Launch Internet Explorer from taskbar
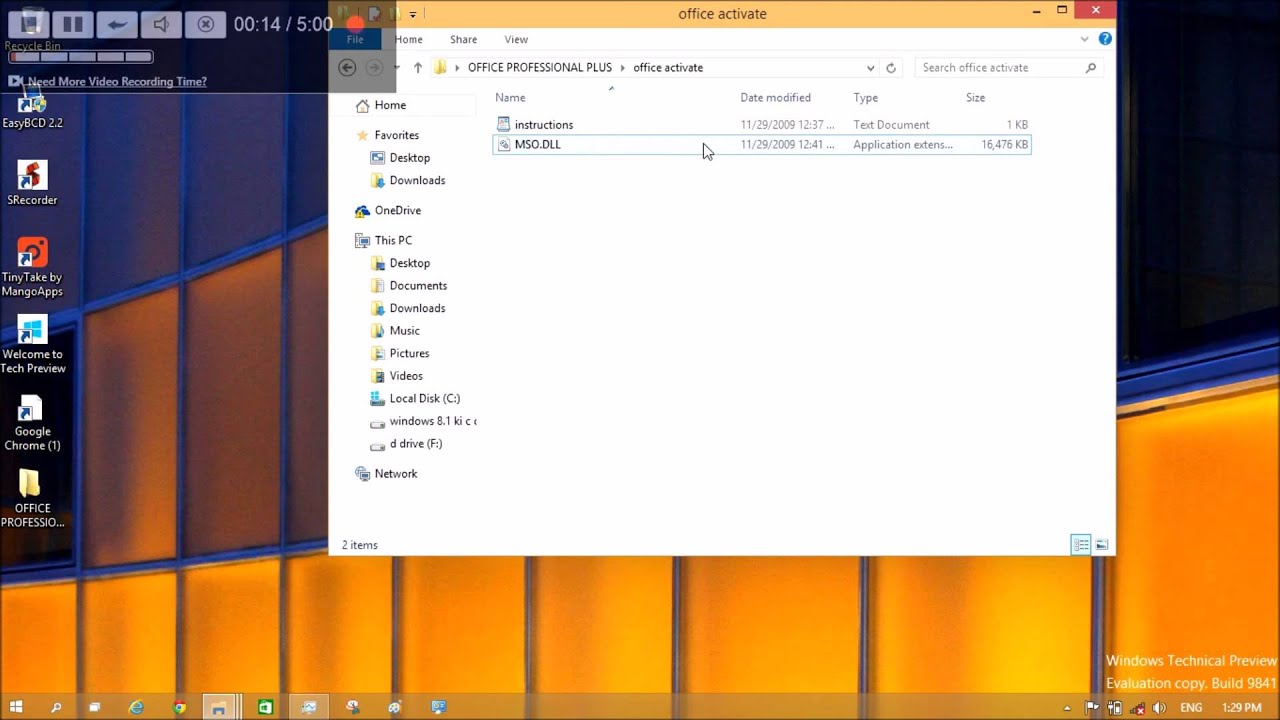This screenshot has width=1280, height=720. [x=137, y=707]
